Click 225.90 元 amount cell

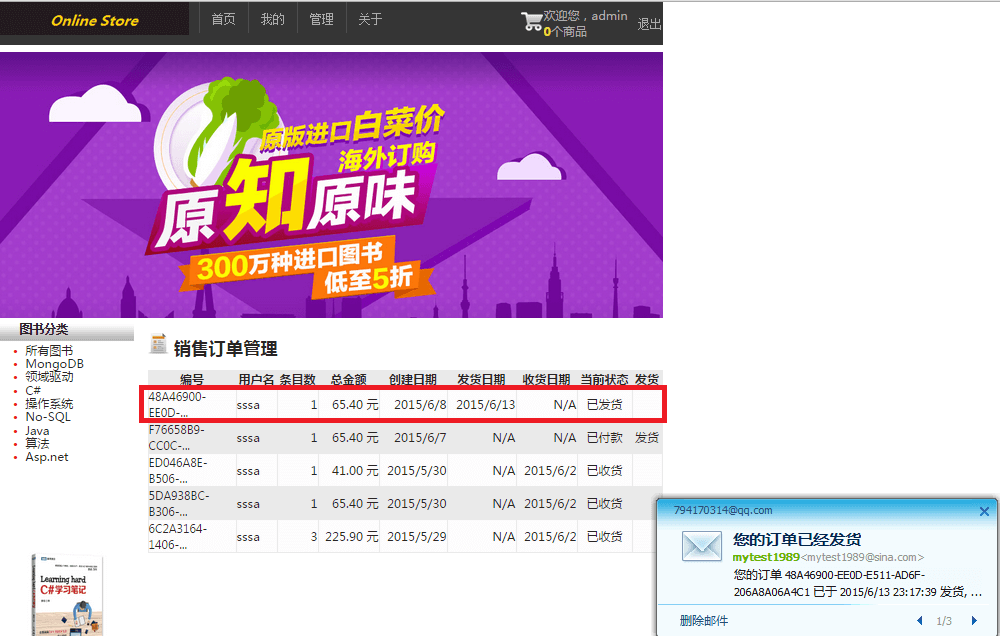tap(351, 537)
